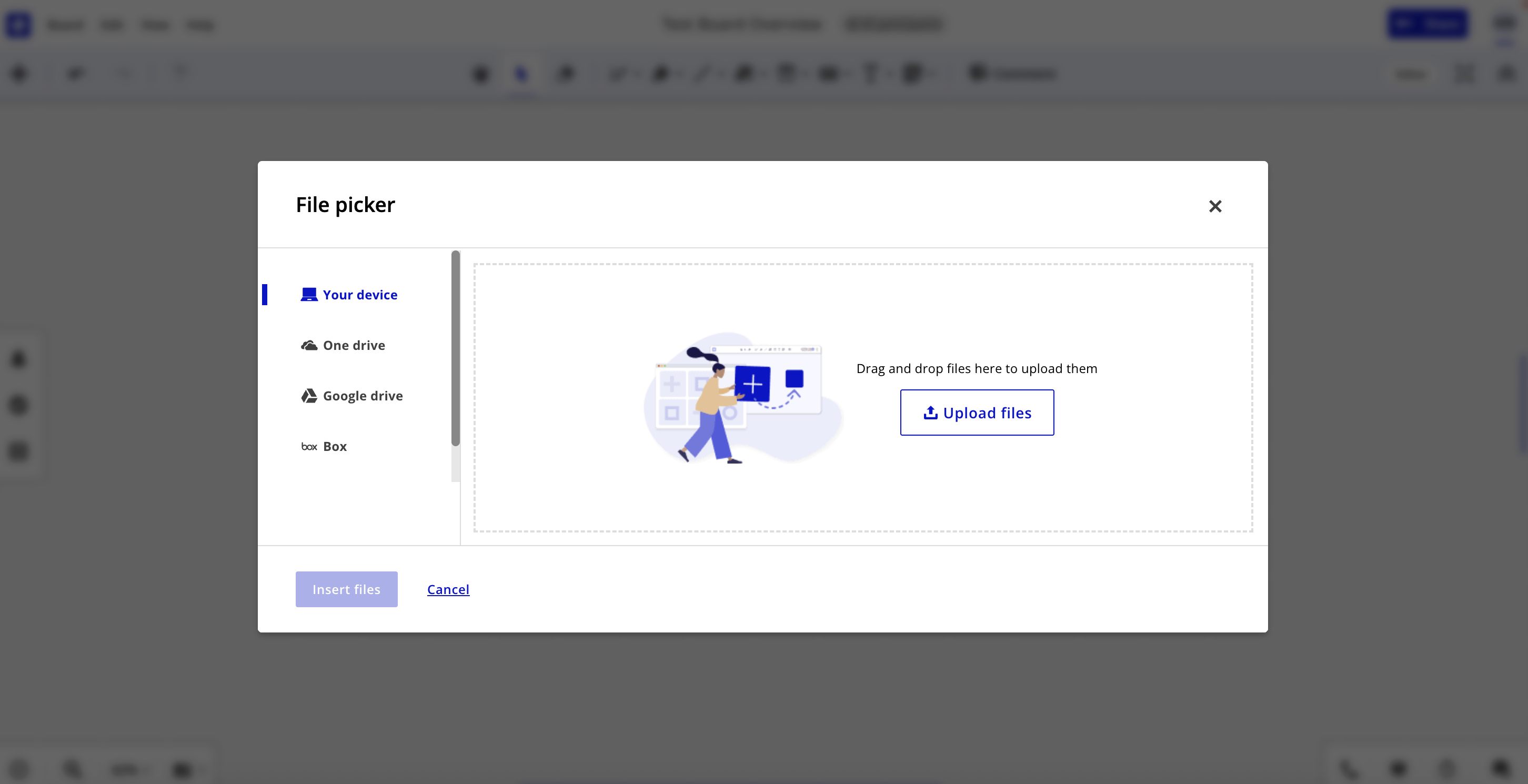Viewport: 1528px width, 784px height.
Task: Click the Box logo icon
Action: (x=308, y=447)
